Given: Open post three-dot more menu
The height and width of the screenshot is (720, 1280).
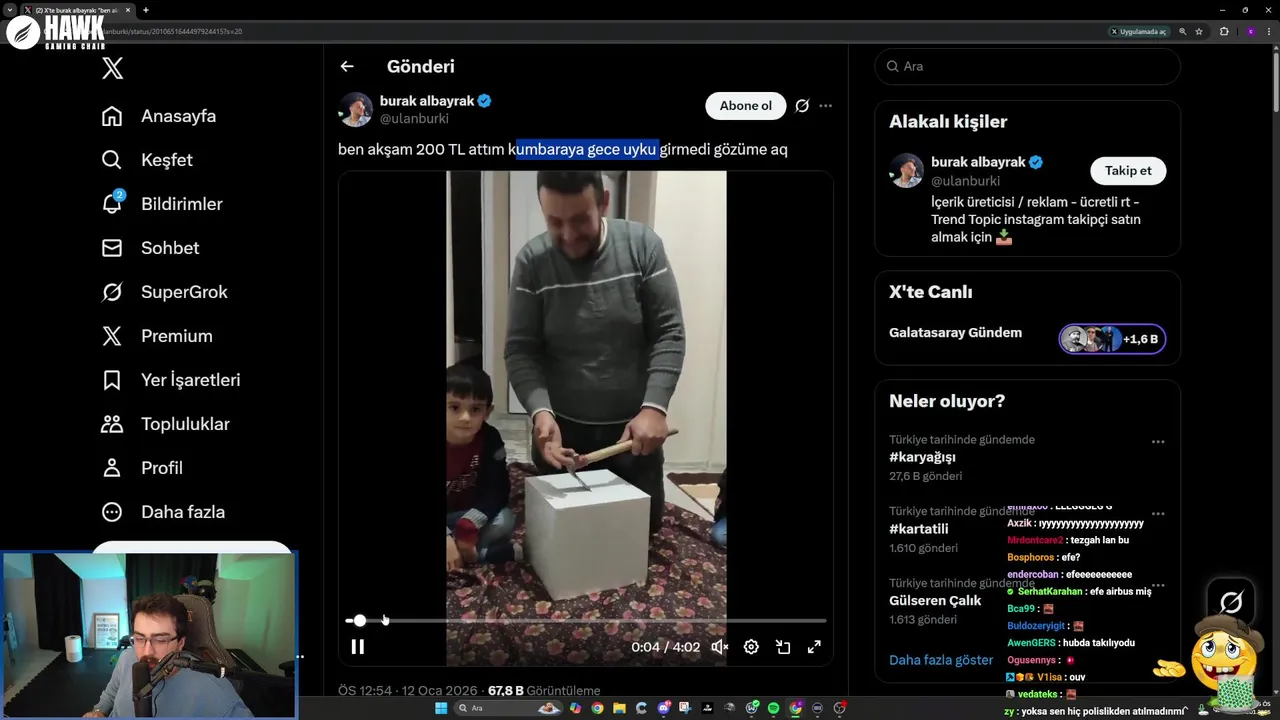Looking at the screenshot, I should click(x=825, y=106).
